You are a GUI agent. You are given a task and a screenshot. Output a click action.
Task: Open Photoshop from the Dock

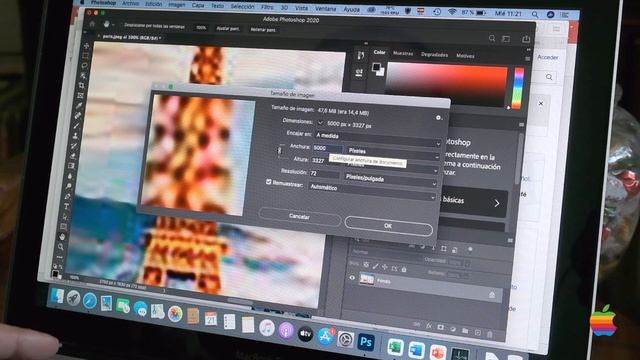(x=366, y=342)
